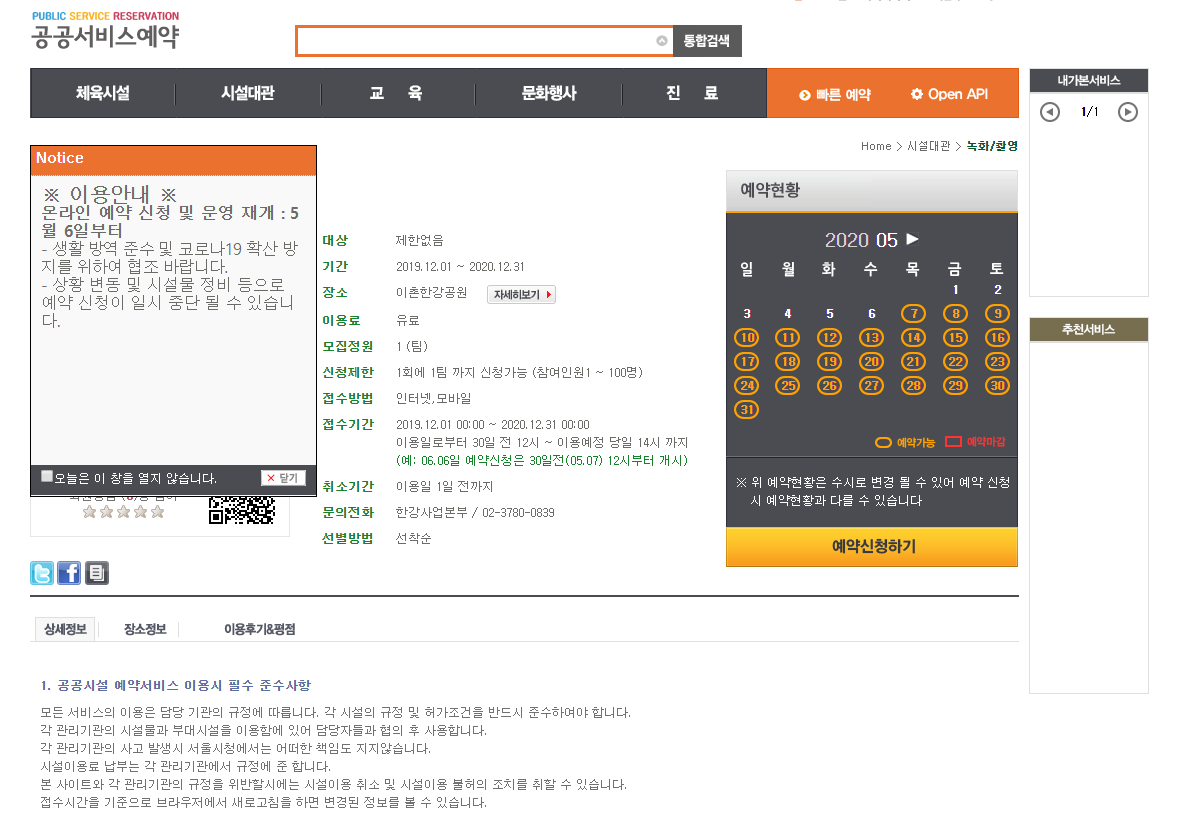This screenshot has height=835, width=1196.
Task: Click the 예약신청하기 button
Action: point(872,547)
